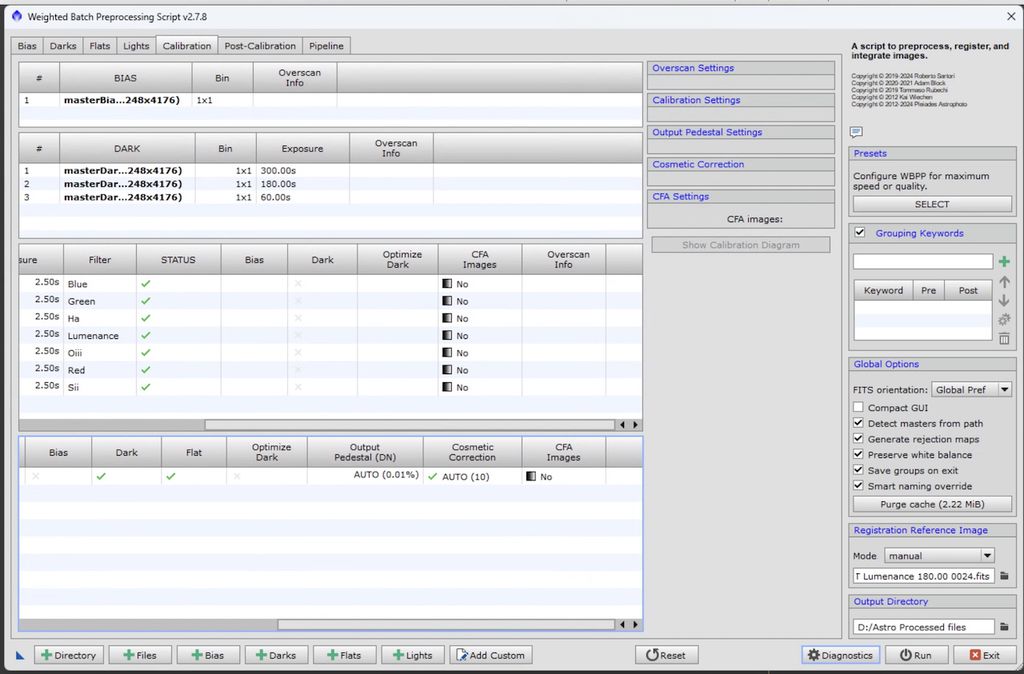Toggle CFA icon in the Green row
This screenshot has width=1024, height=674.
(447, 300)
